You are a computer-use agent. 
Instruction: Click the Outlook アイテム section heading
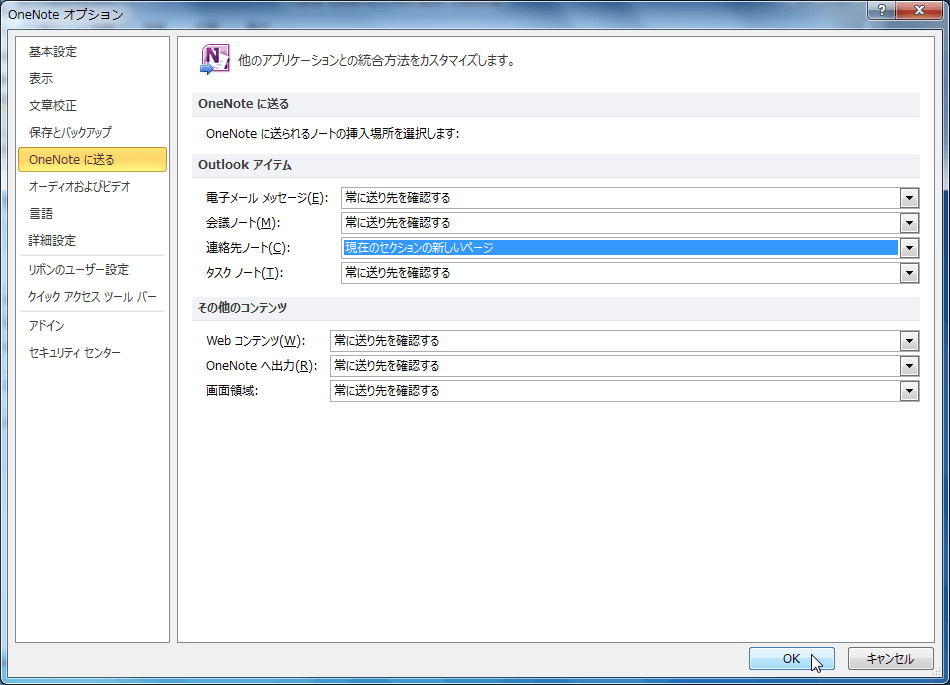(x=245, y=165)
